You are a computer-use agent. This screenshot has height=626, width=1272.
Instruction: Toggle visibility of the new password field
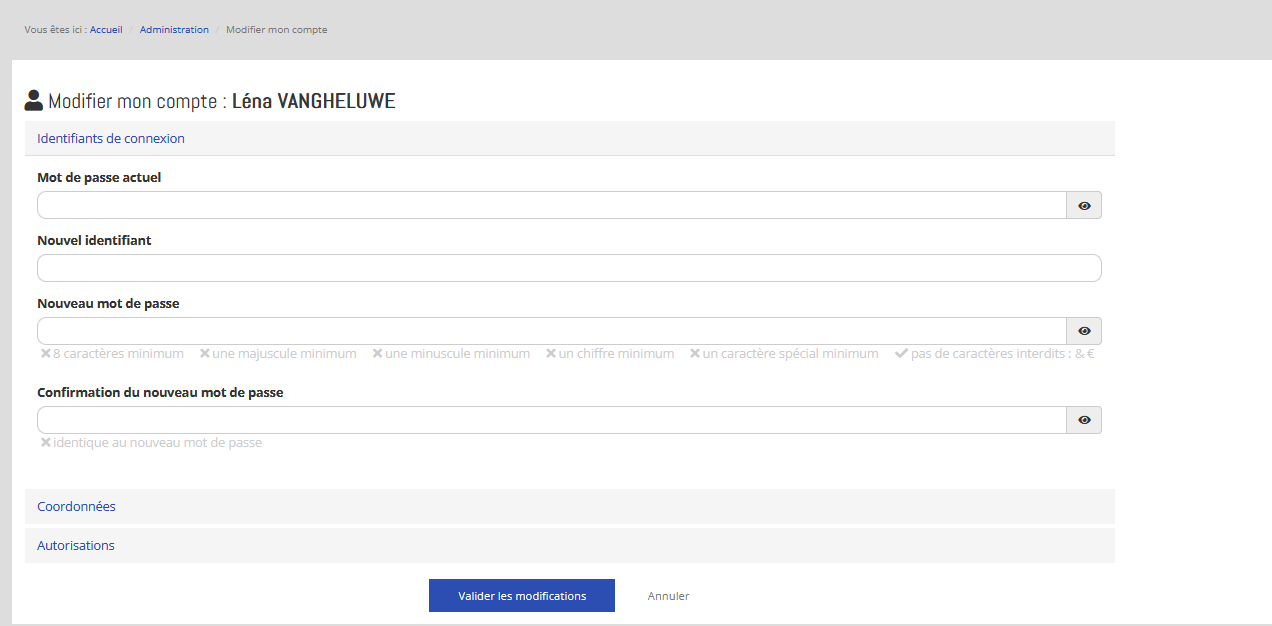(x=1084, y=331)
